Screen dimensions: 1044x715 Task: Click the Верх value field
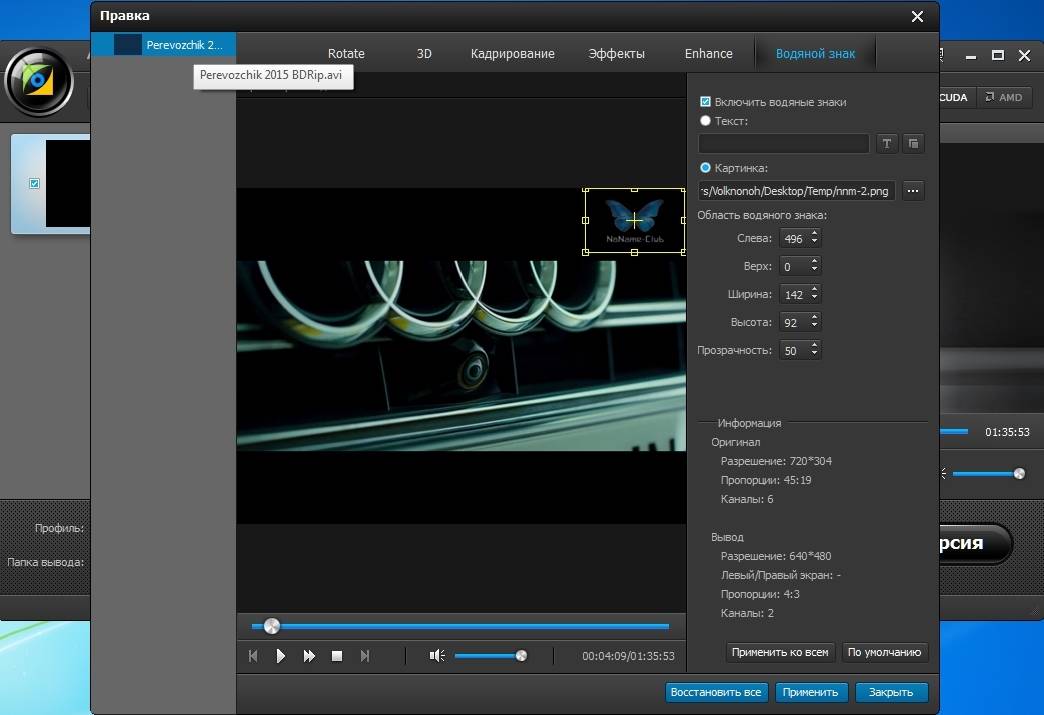point(794,266)
